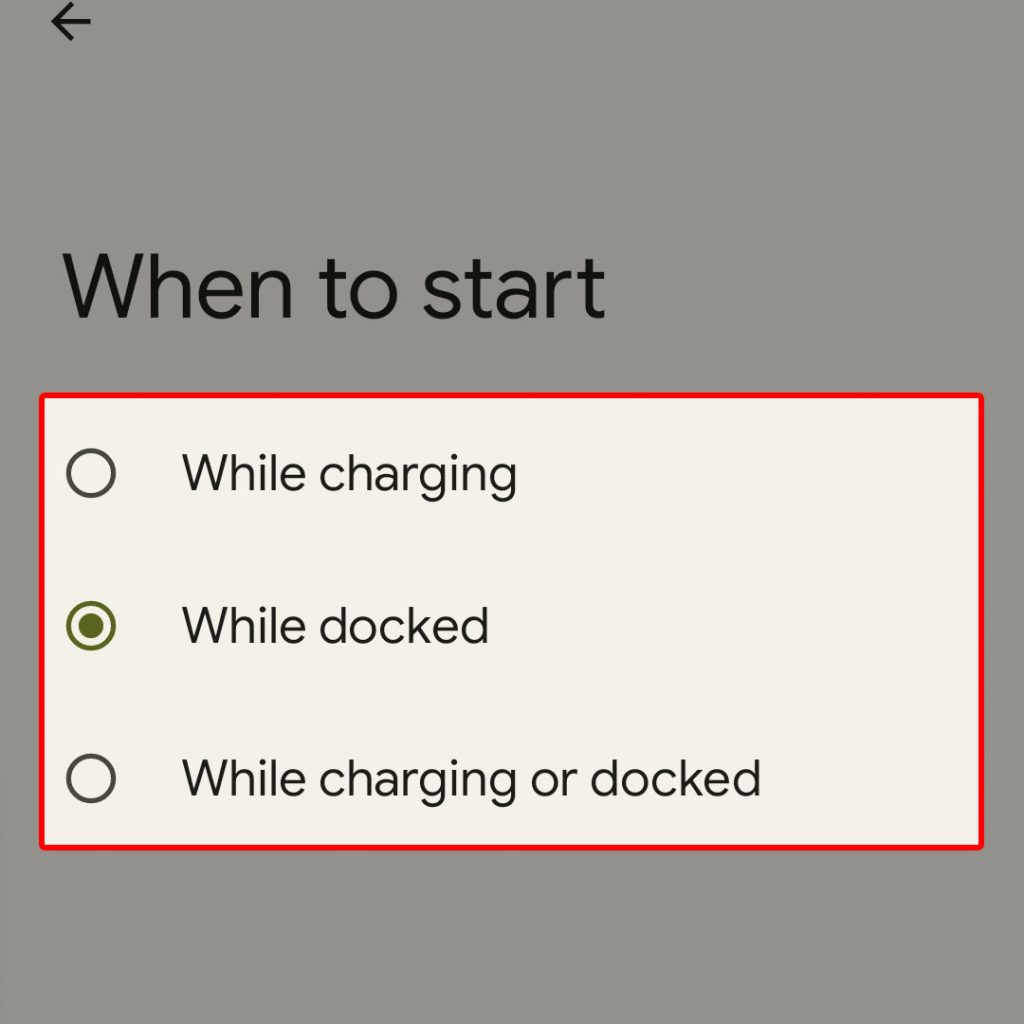Click the word "start" in the heading
The width and height of the screenshot is (1024, 1024).
[x=513, y=288]
